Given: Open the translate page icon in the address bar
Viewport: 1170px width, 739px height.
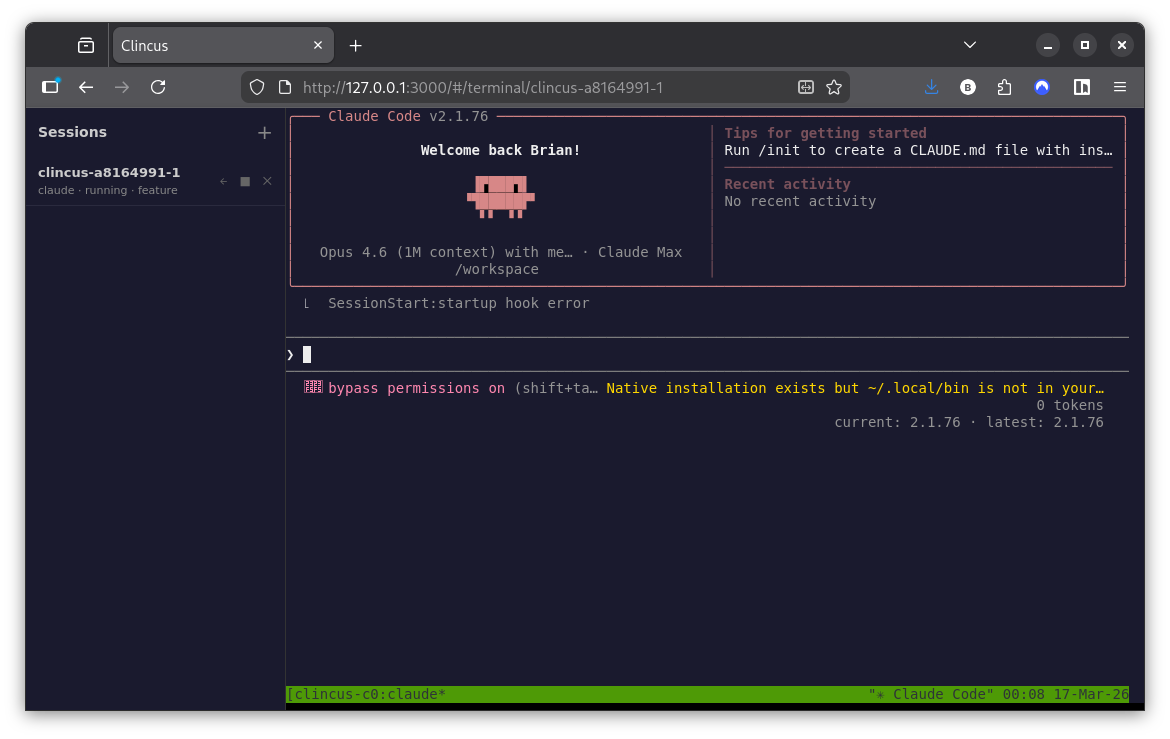Looking at the screenshot, I should pyautogui.click(x=806, y=87).
